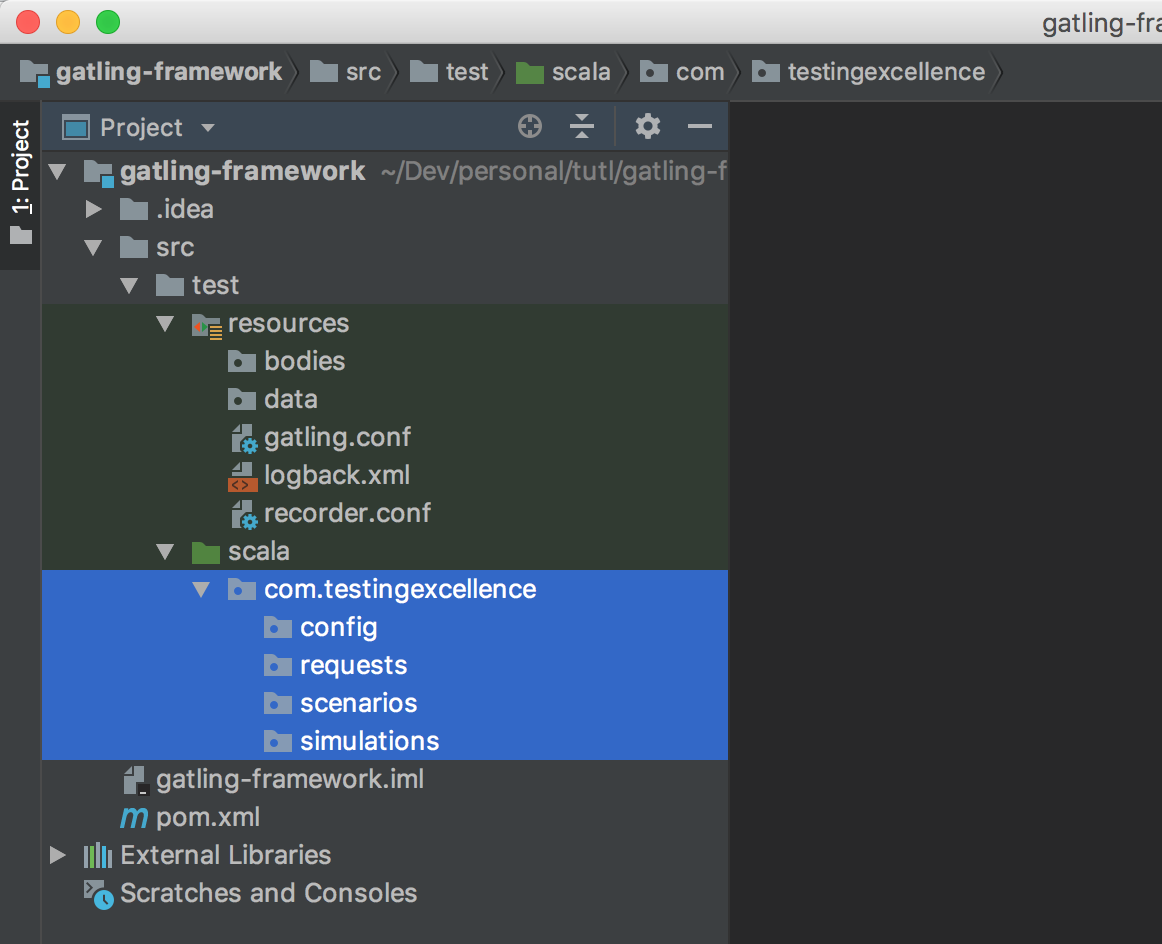This screenshot has width=1162, height=944.
Task: Select recorder.conf in the tree
Action: [347, 513]
